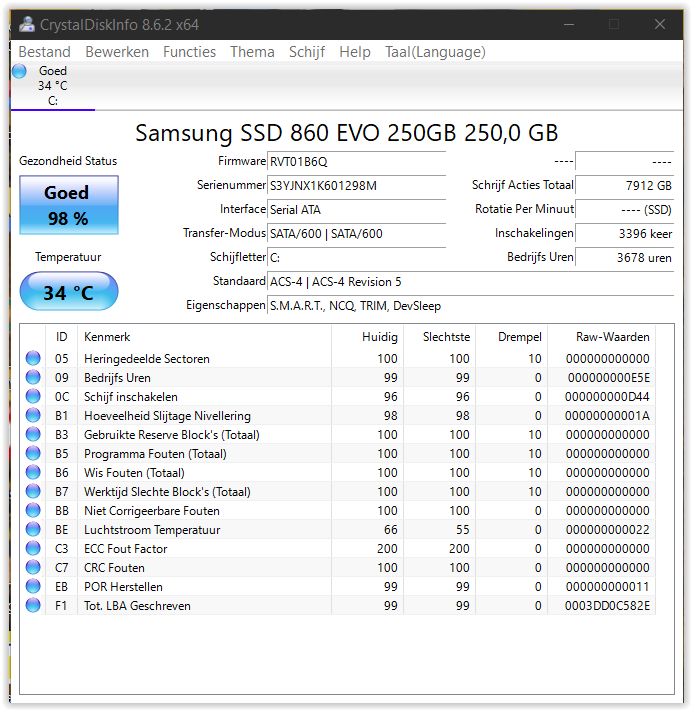The image size is (692, 711).
Task: Select raw value 0003DD0C582E
Action: (x=607, y=606)
